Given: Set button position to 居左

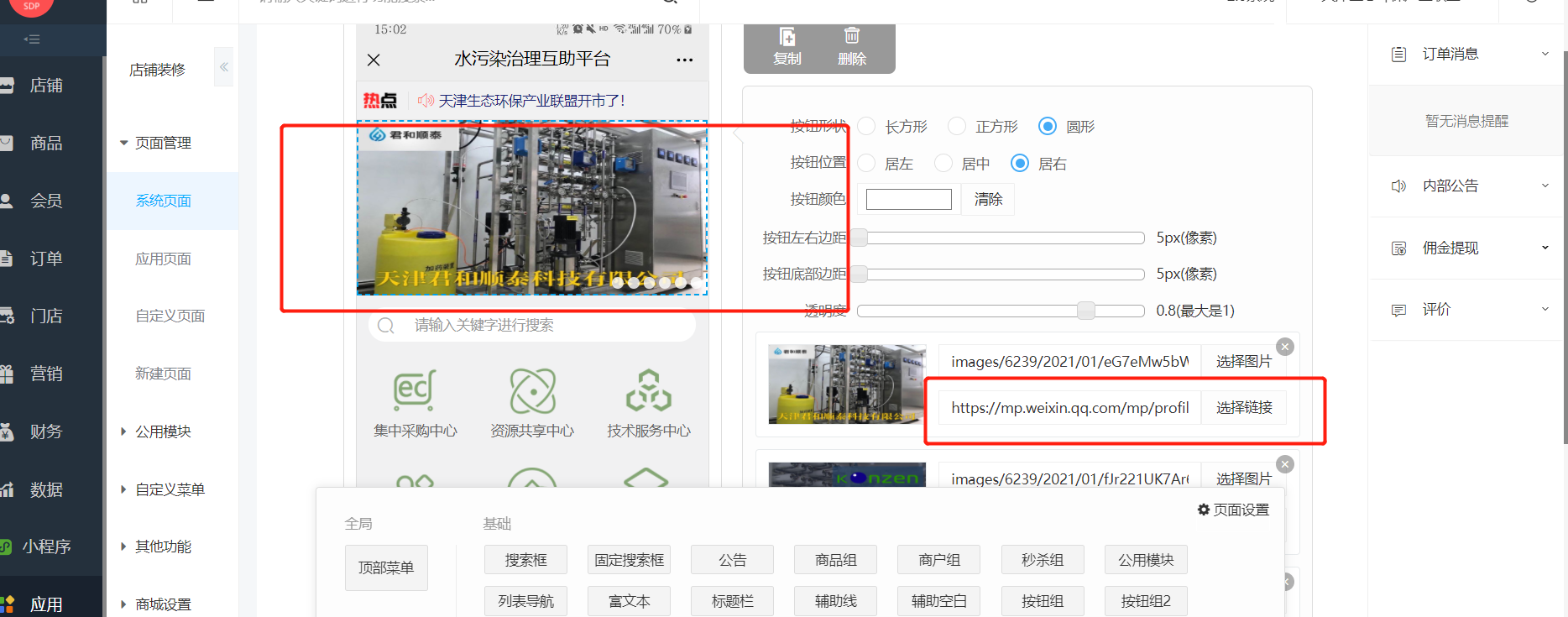Looking at the screenshot, I should 866,163.
